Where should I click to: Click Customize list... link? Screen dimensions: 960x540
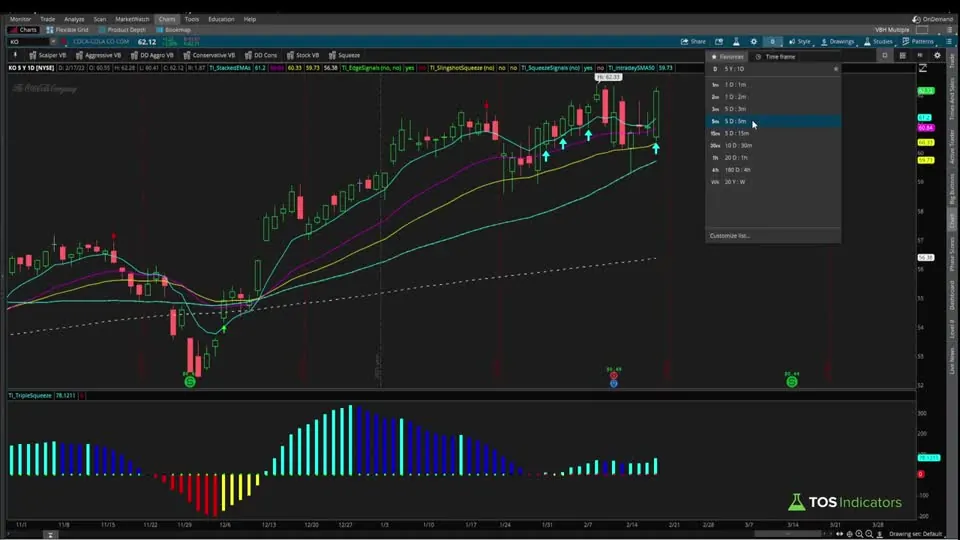point(730,236)
